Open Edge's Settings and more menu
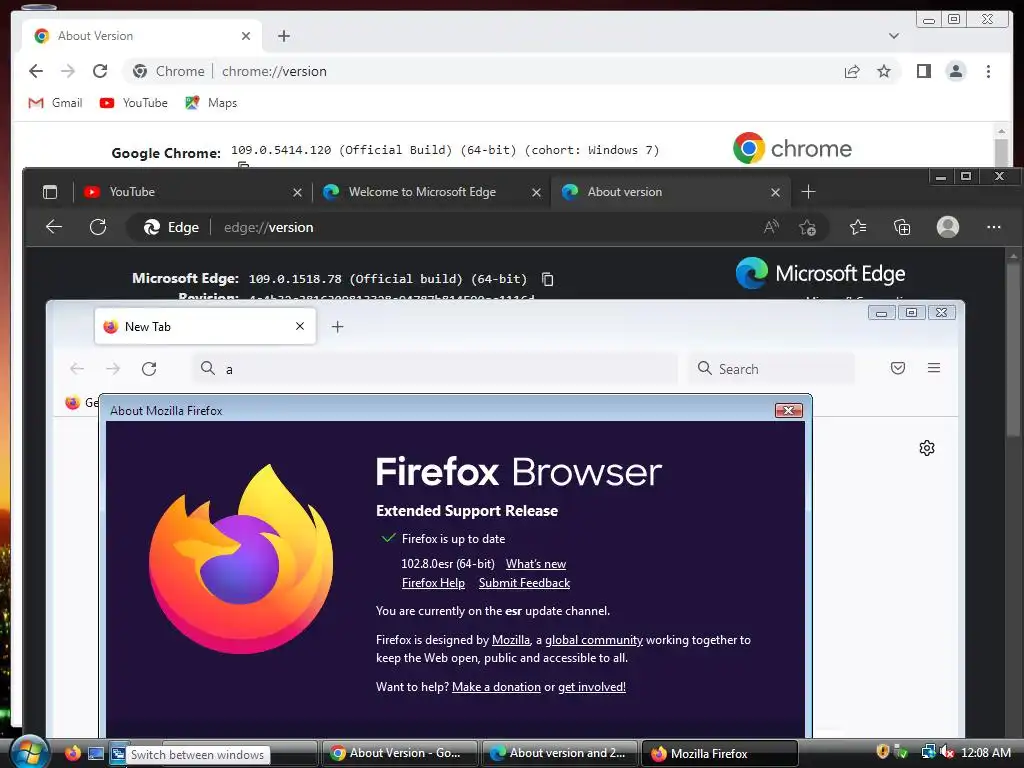1024x768 pixels. tap(994, 227)
